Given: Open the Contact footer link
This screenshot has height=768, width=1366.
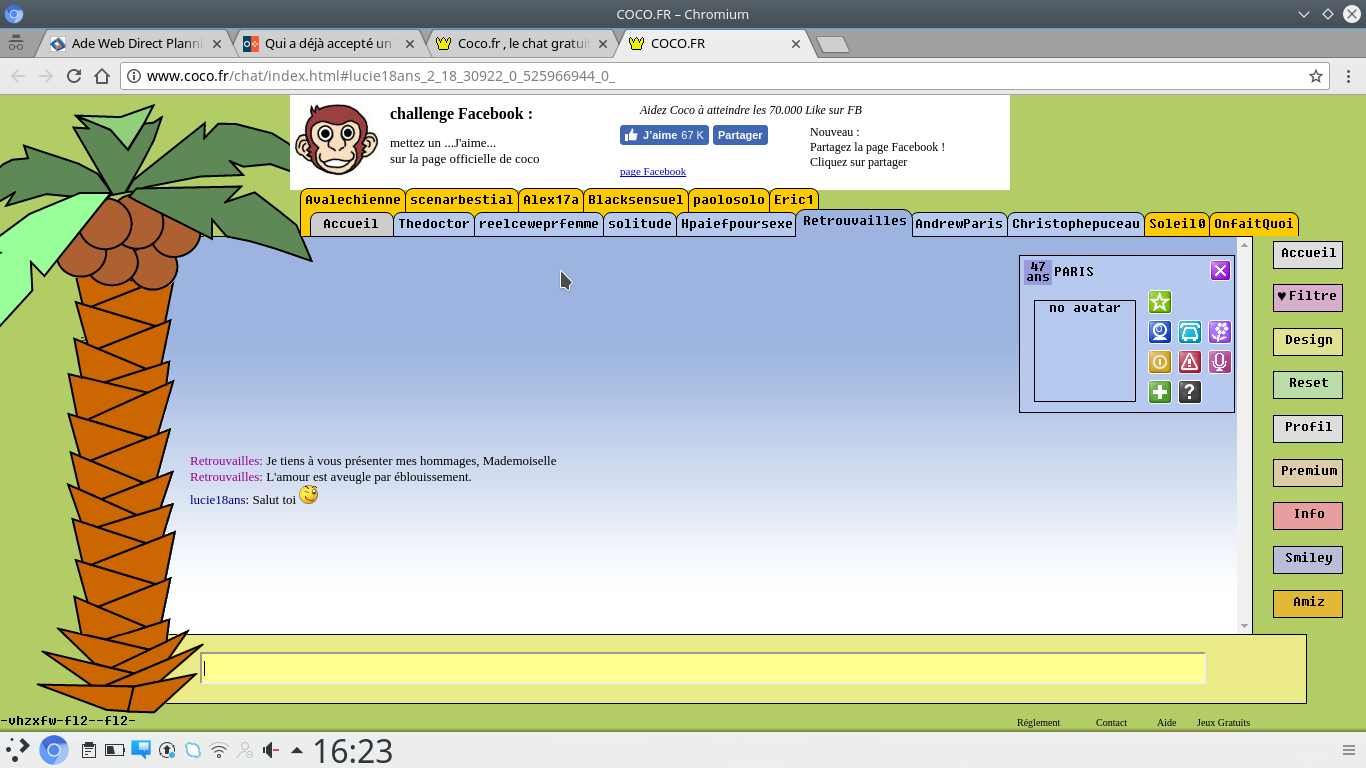Looking at the screenshot, I should (x=1111, y=722).
